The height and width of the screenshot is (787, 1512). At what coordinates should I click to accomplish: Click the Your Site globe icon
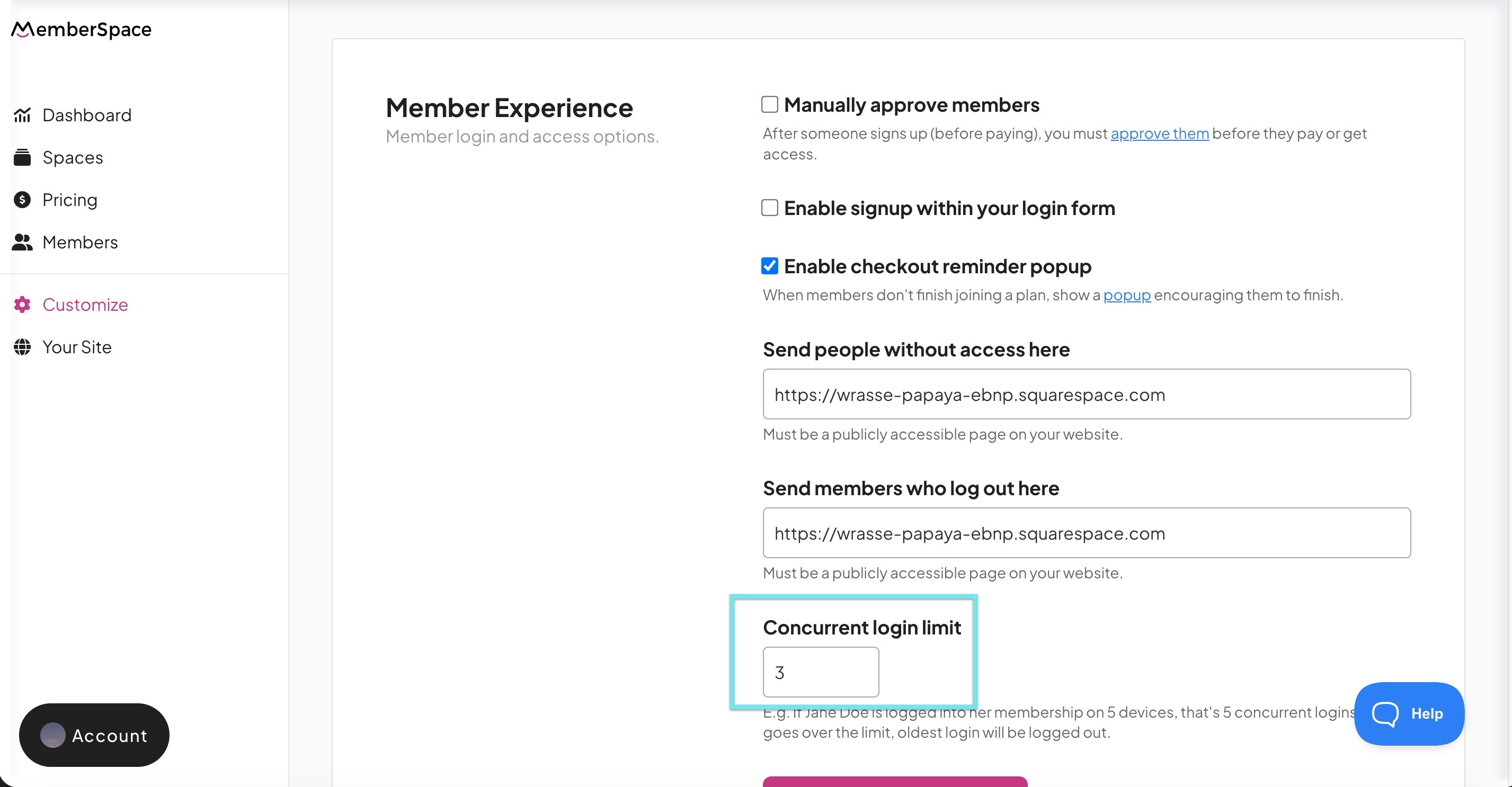pyautogui.click(x=22, y=347)
